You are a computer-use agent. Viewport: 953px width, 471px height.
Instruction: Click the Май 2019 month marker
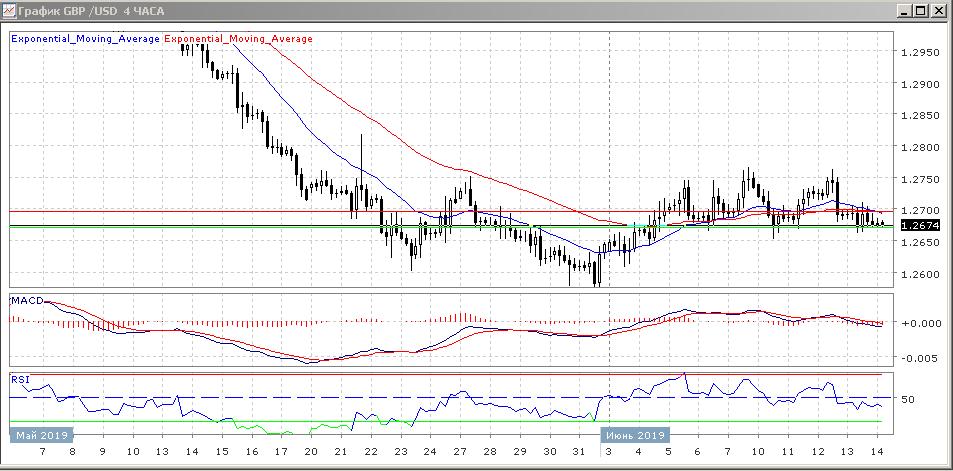tap(40, 435)
